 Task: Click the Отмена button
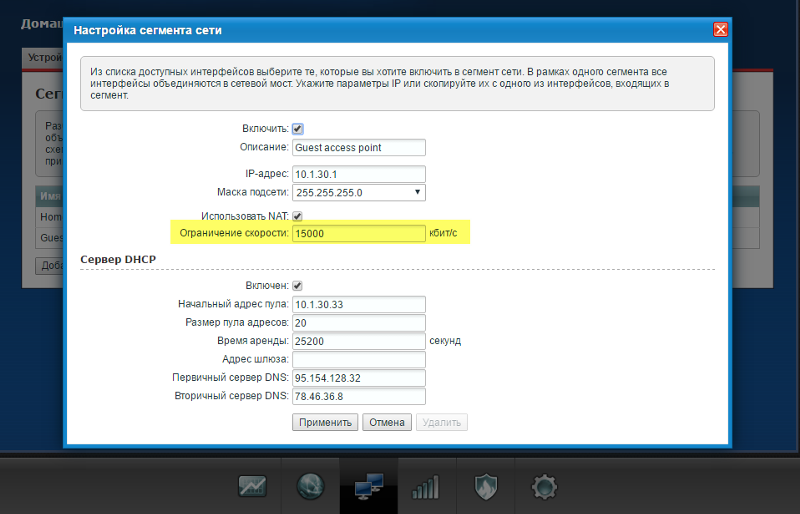pyautogui.click(x=387, y=422)
